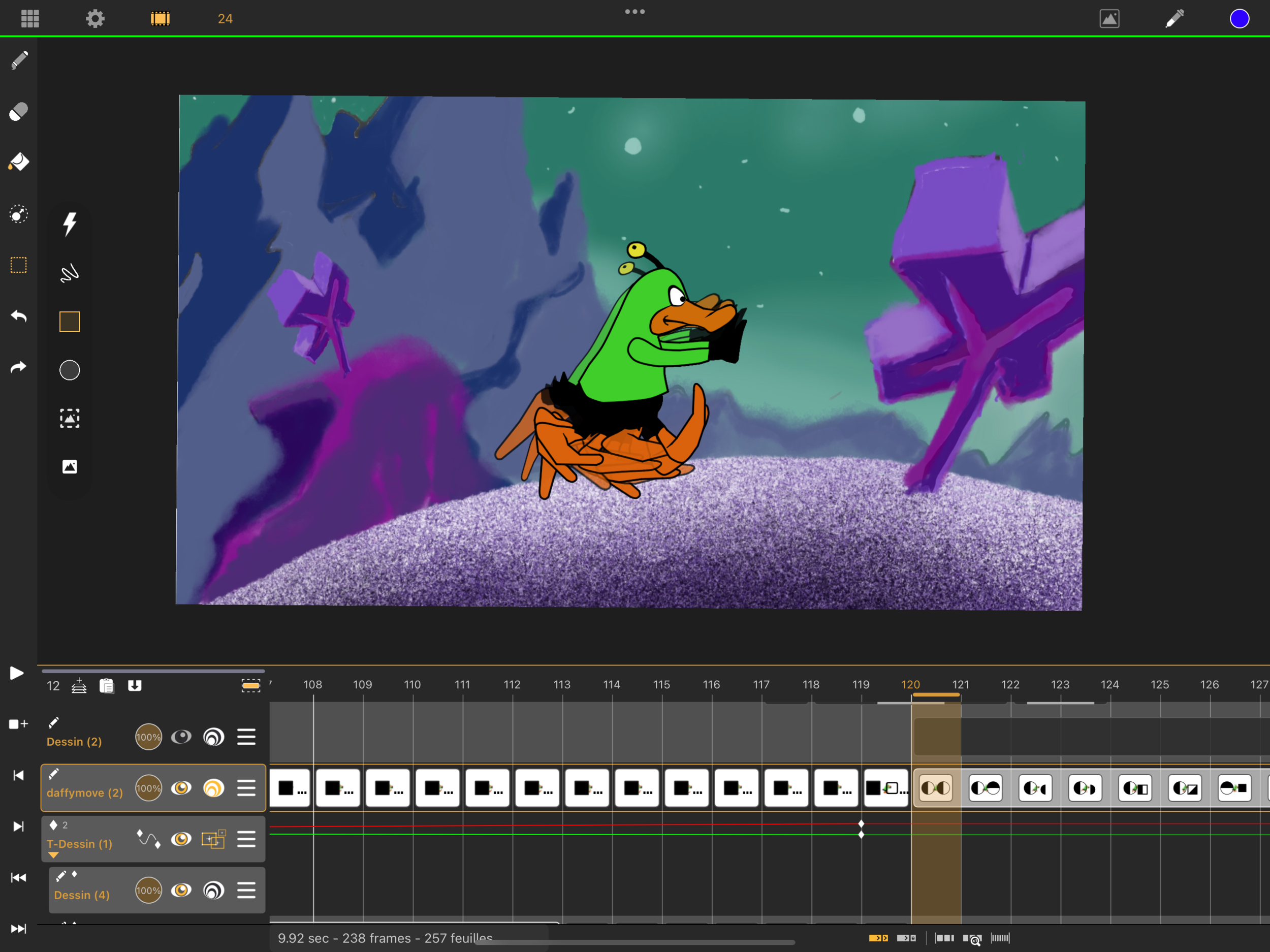Collapse the T-Dessin (1) group triangle

[x=53, y=855]
